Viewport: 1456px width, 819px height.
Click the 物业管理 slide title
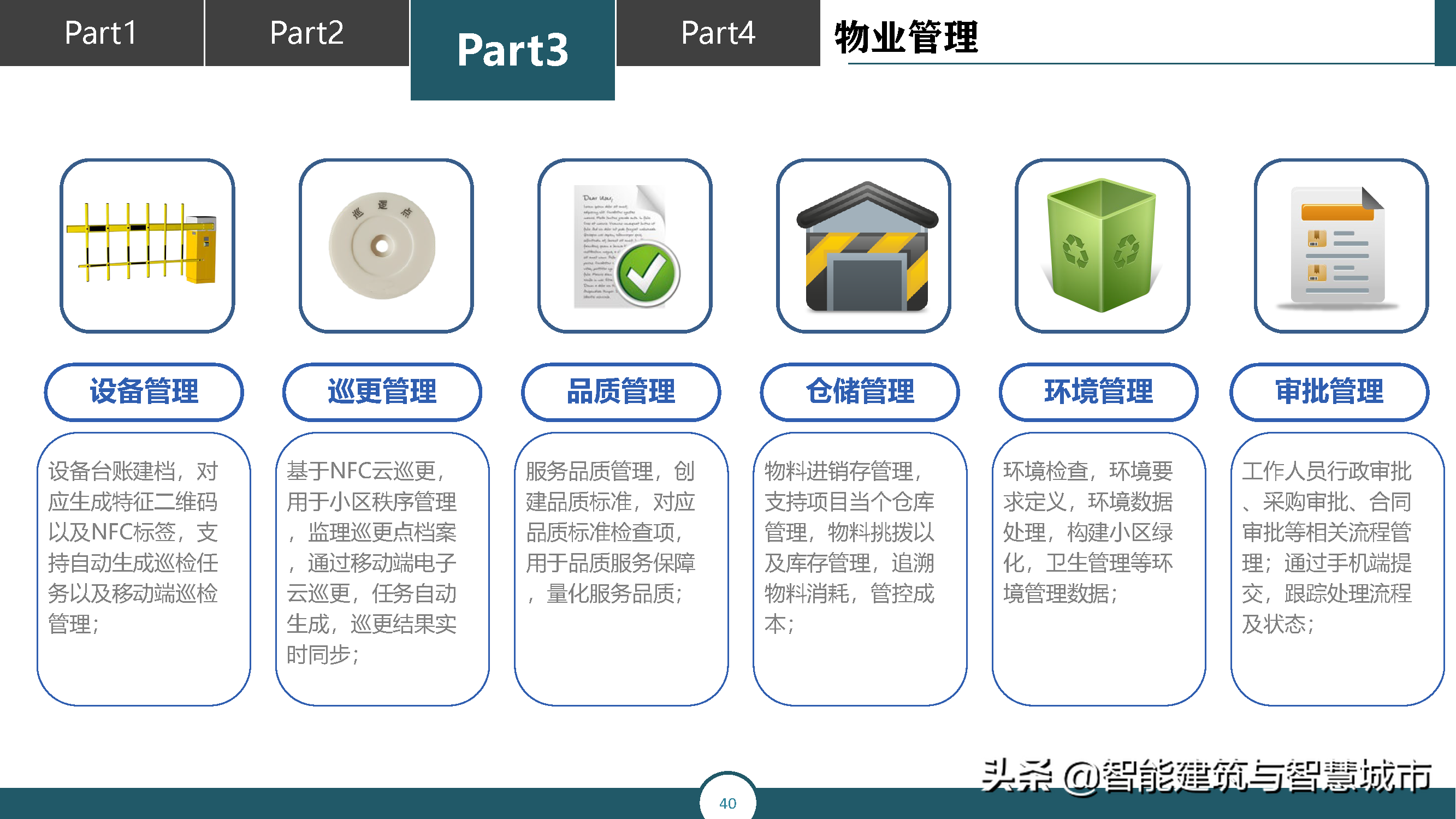(x=906, y=37)
